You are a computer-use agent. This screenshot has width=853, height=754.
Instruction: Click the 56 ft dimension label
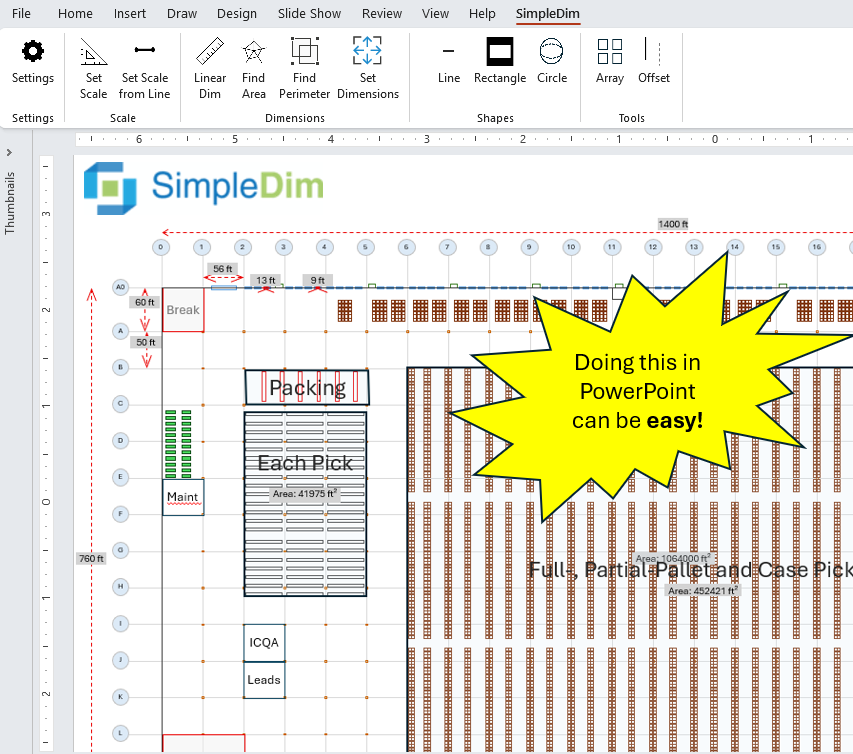click(222, 269)
